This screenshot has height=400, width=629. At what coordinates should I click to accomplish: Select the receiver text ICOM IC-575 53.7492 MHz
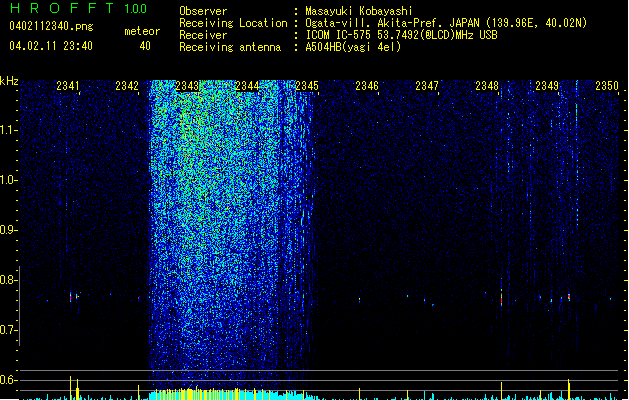click(401, 35)
